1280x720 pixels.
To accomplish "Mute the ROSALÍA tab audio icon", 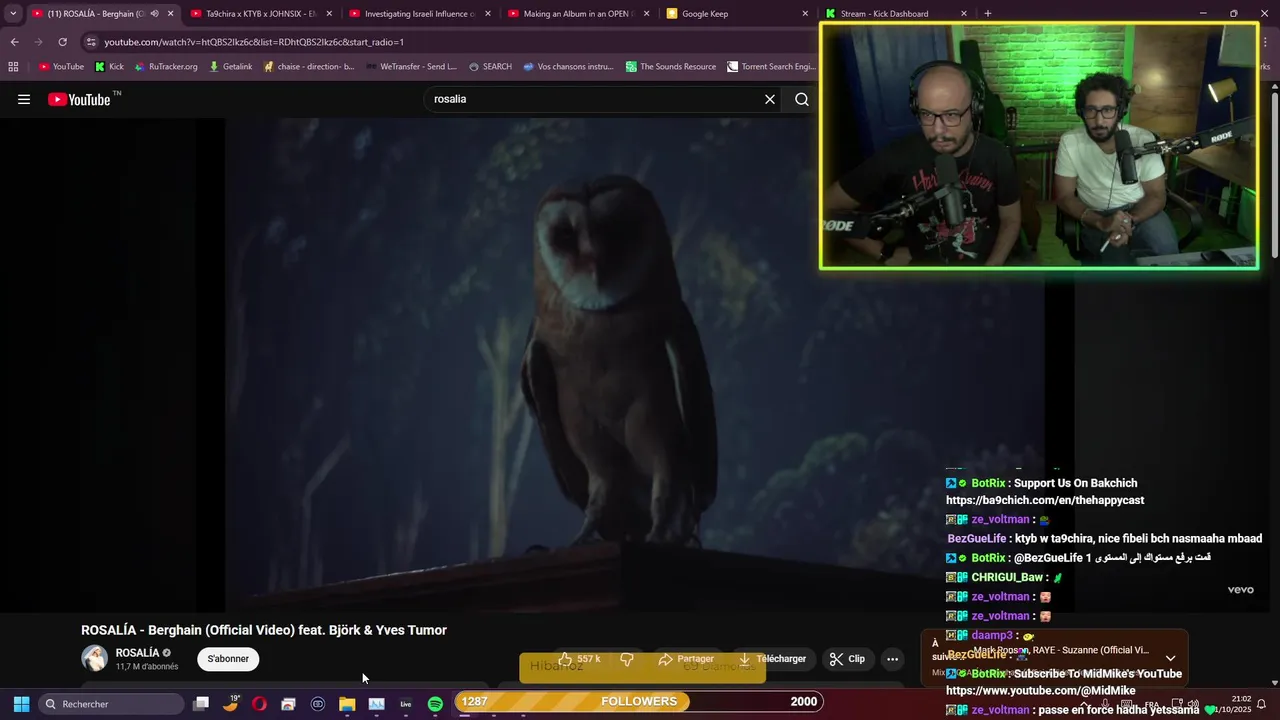I will (x=154, y=14).
